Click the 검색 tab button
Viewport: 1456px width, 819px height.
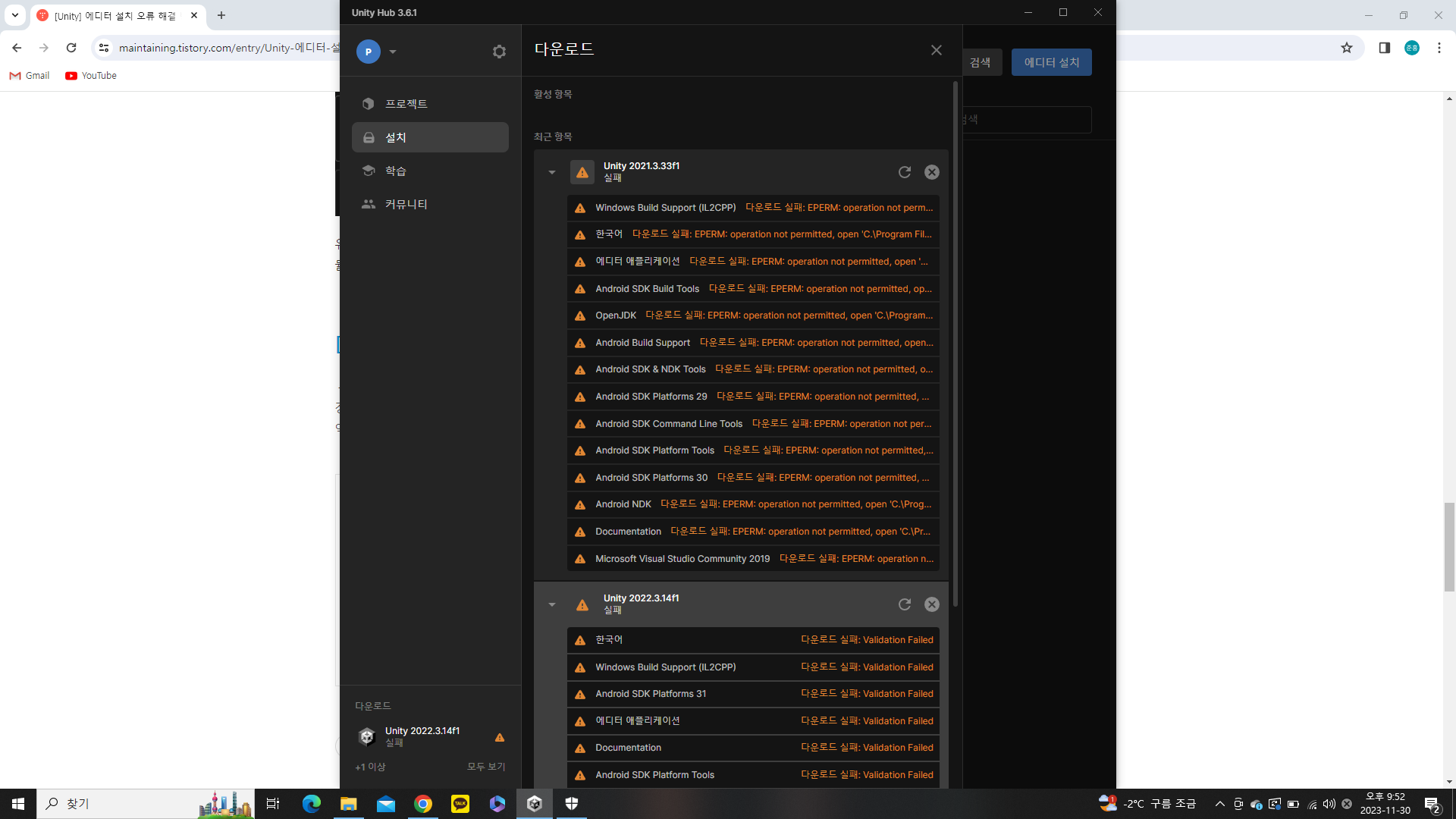coord(981,62)
